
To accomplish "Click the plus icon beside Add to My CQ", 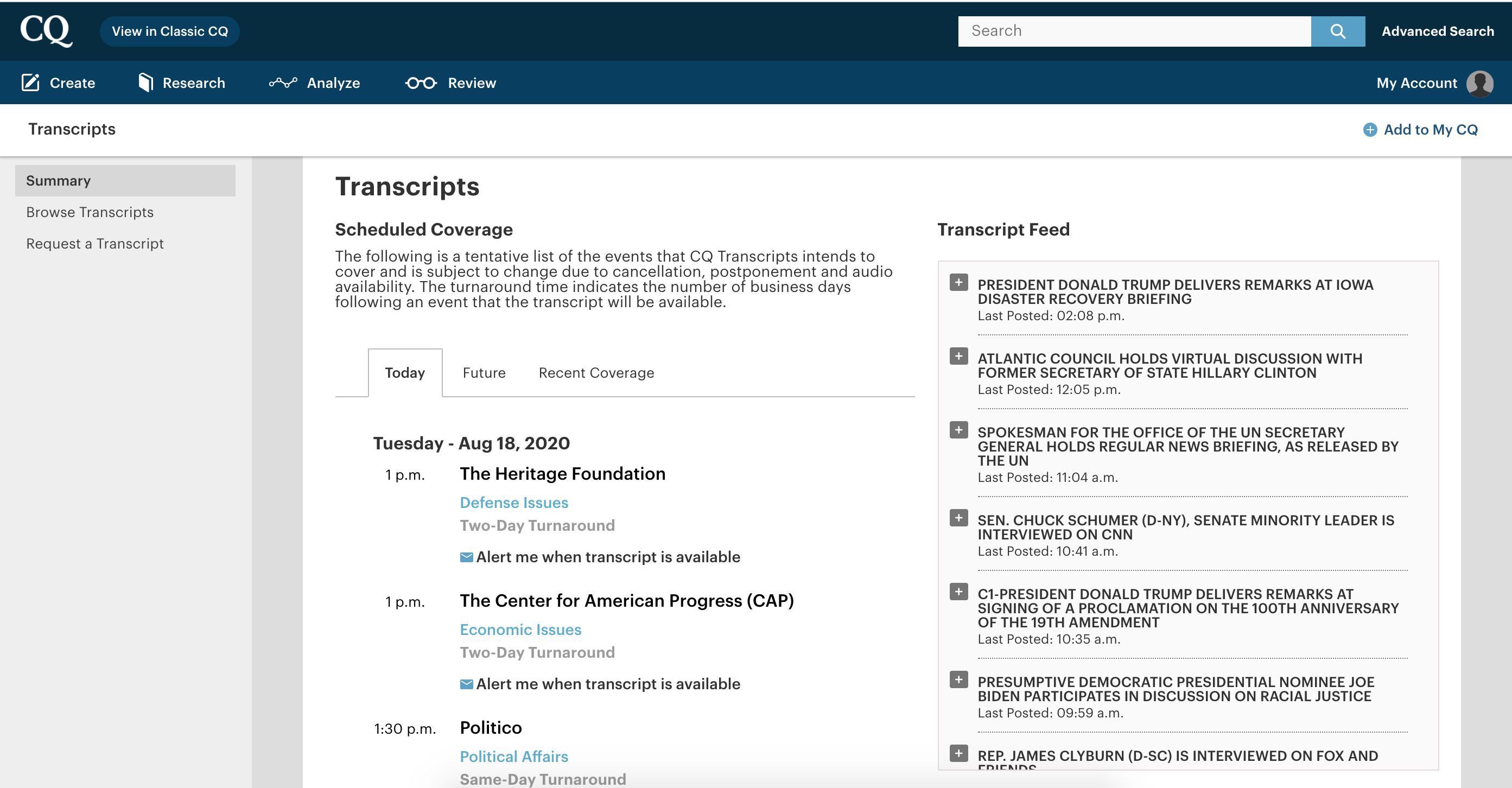I will pyautogui.click(x=1370, y=130).
